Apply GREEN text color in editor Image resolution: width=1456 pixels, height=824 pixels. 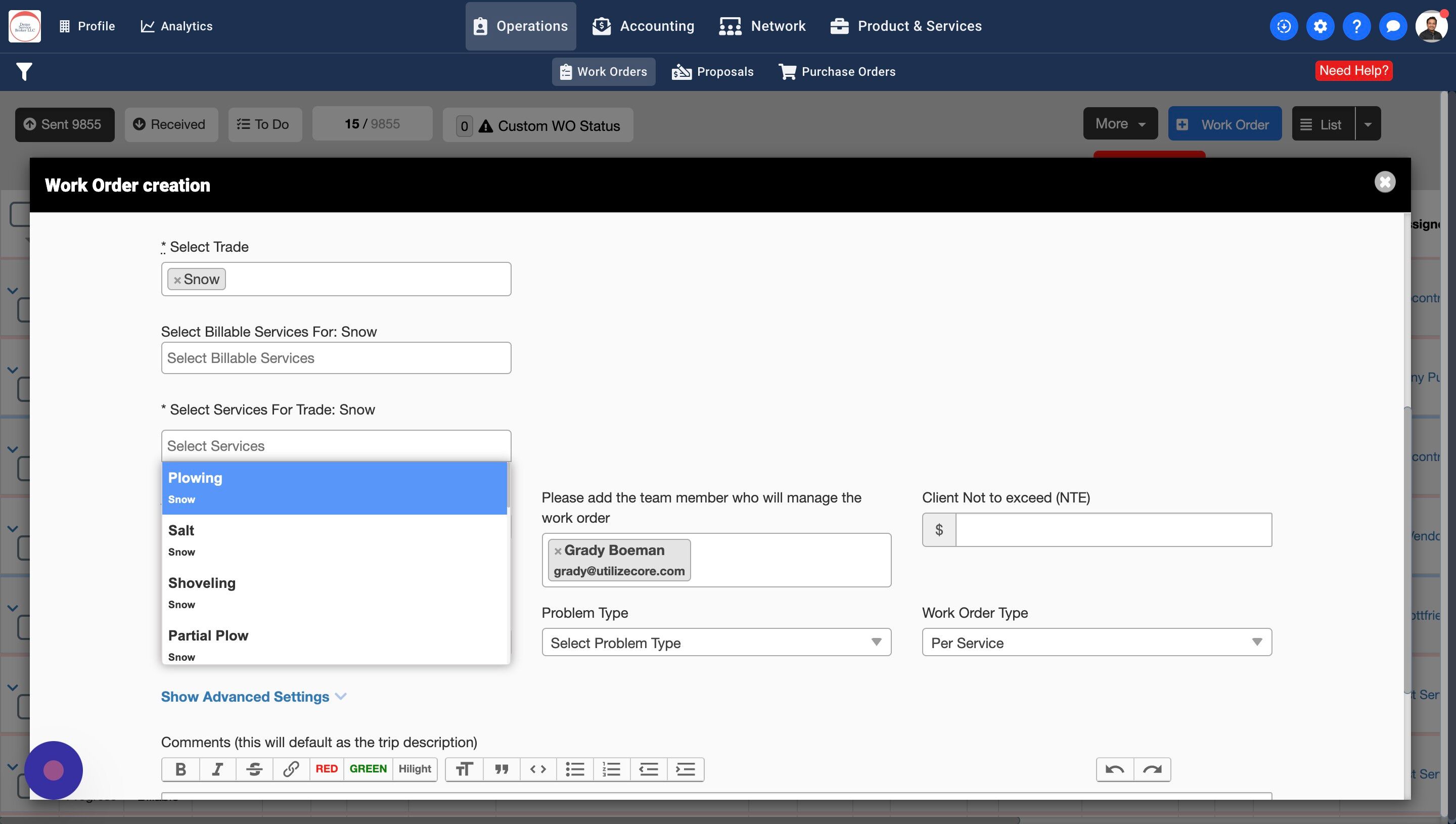[x=368, y=768]
